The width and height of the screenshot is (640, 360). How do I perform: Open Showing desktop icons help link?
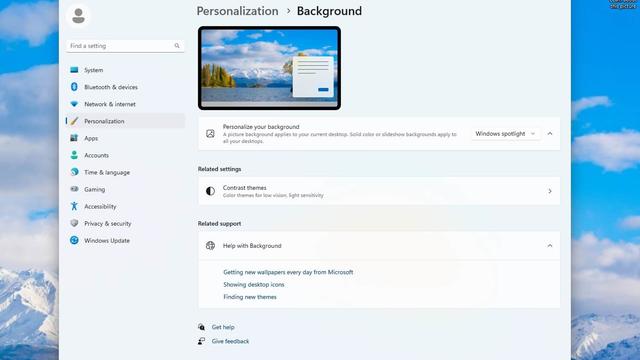point(253,284)
